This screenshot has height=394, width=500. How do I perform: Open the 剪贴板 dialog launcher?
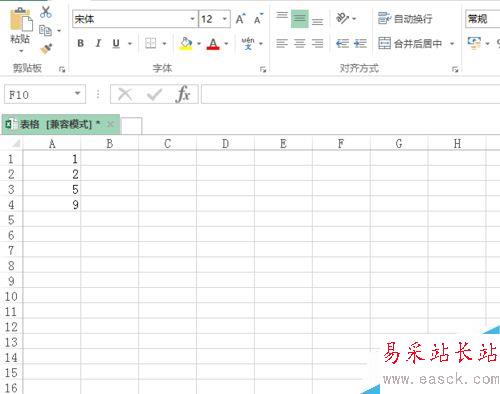[62, 69]
